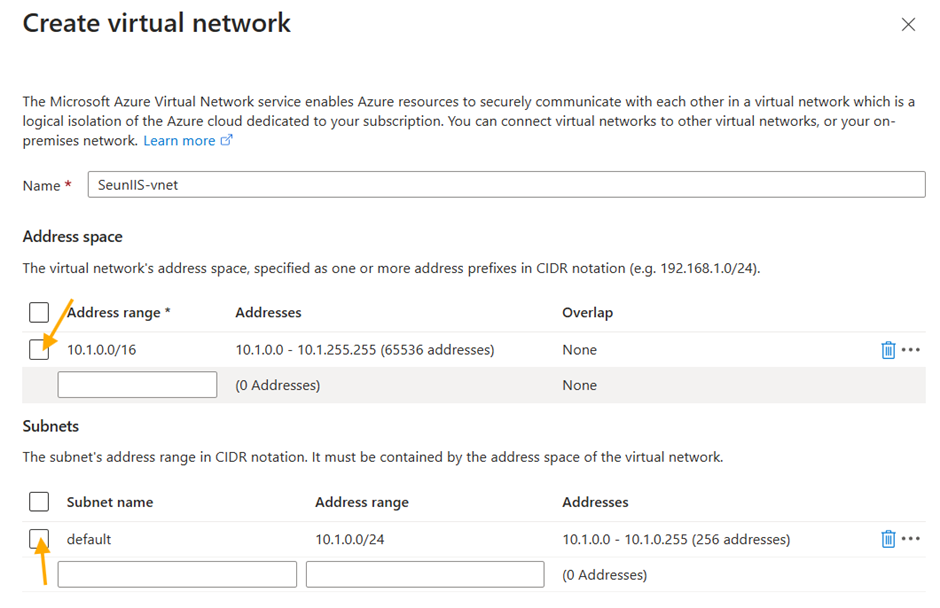Open more options for 10.1.0.0/16 range
The width and height of the screenshot is (940, 608).
910,350
